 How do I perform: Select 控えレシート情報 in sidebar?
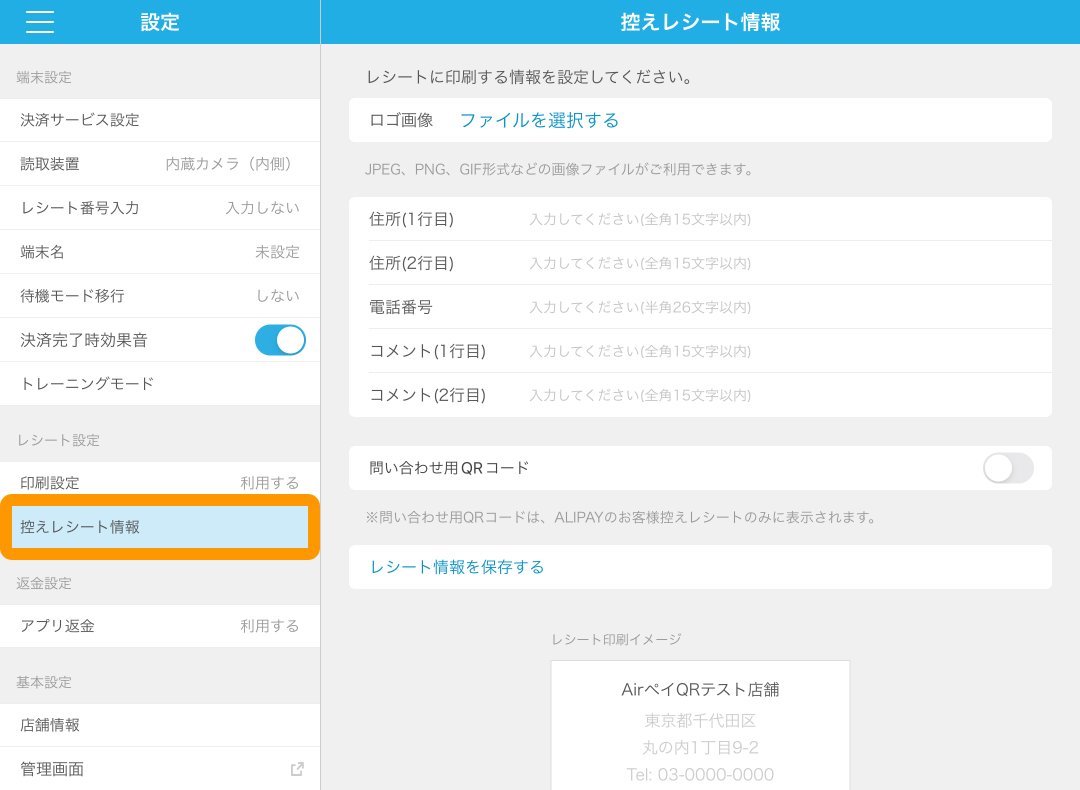coord(160,527)
